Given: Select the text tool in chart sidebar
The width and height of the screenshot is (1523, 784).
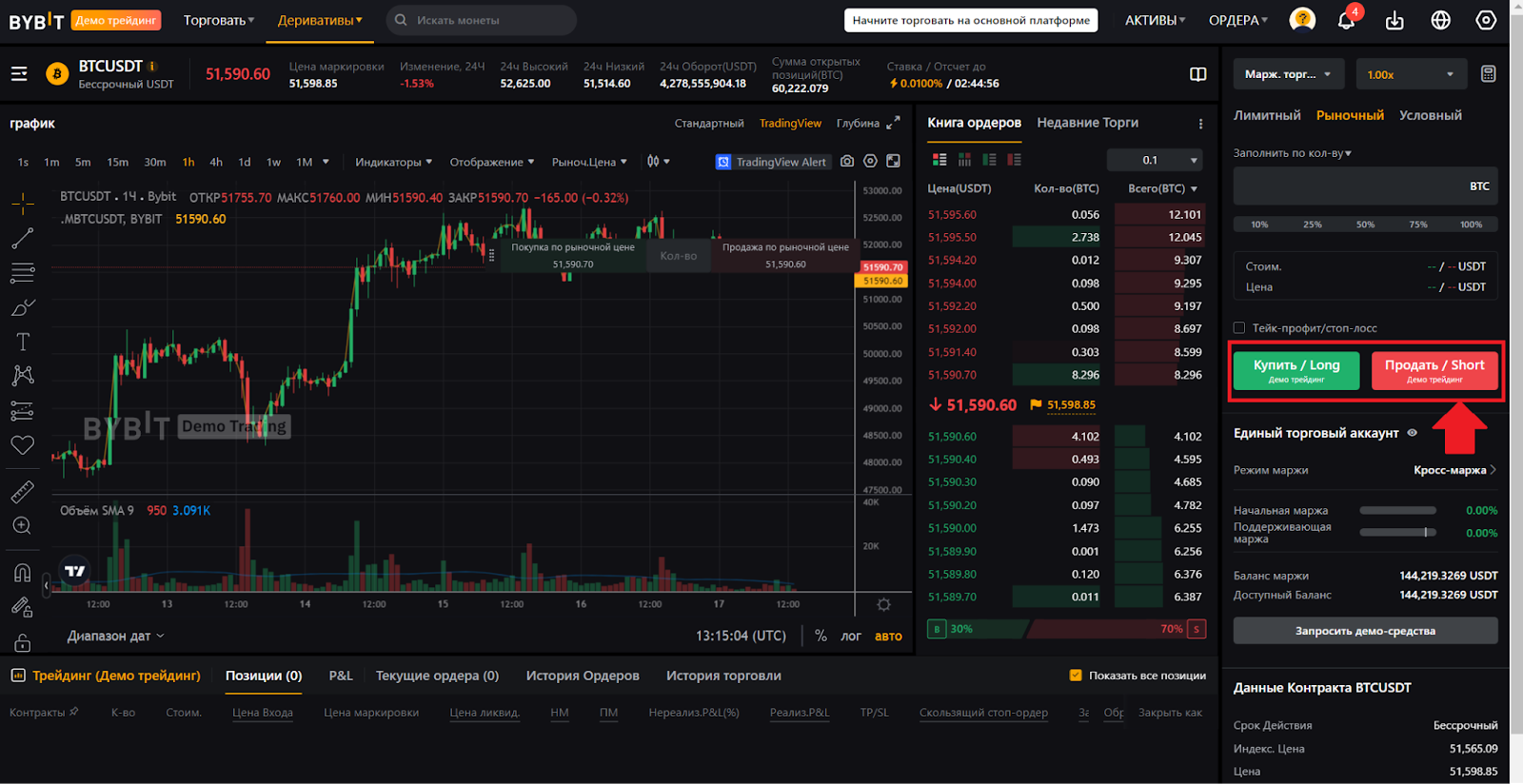Looking at the screenshot, I should tap(23, 342).
